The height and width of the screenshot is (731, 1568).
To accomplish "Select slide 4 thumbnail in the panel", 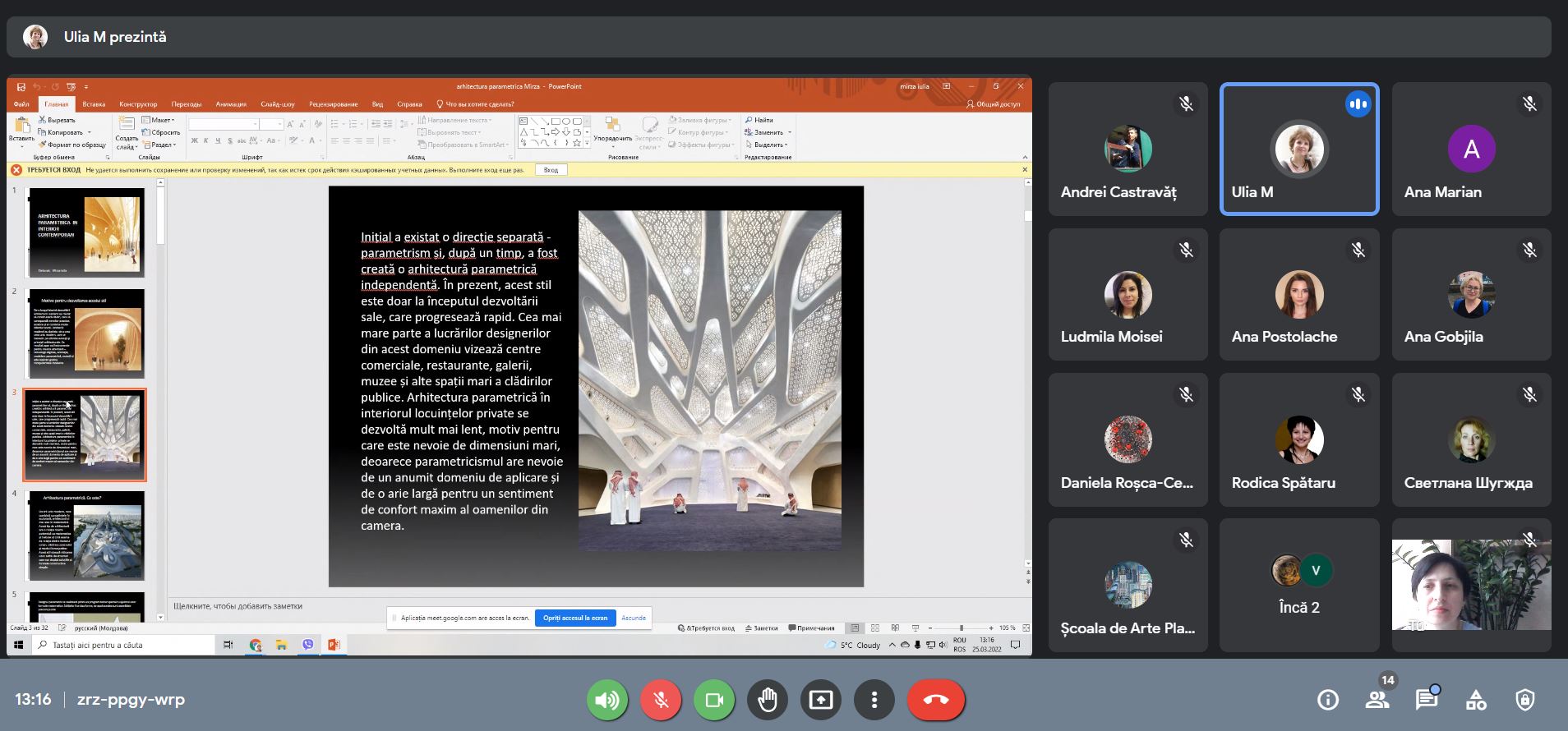I will (x=85, y=536).
